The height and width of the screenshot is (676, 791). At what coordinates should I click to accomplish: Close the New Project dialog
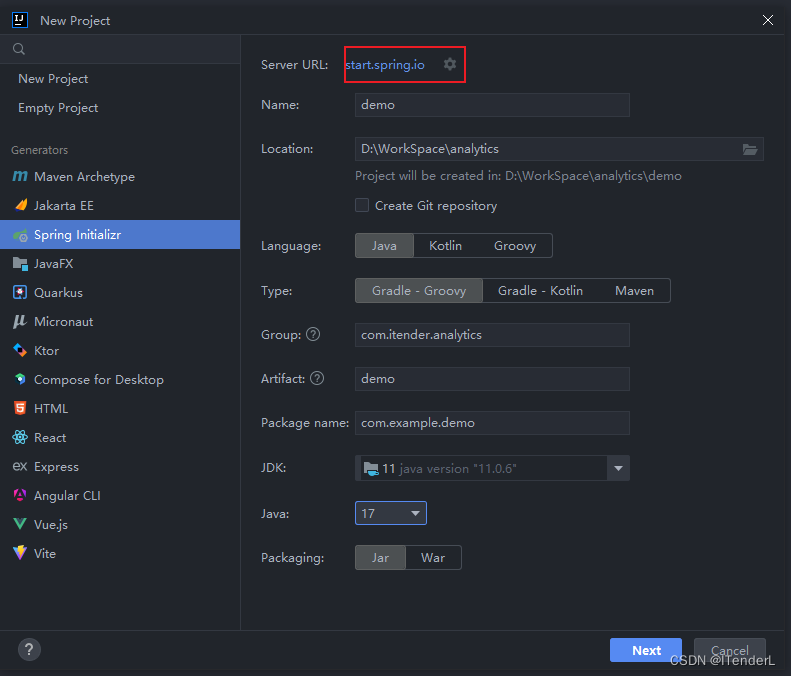pyautogui.click(x=768, y=20)
